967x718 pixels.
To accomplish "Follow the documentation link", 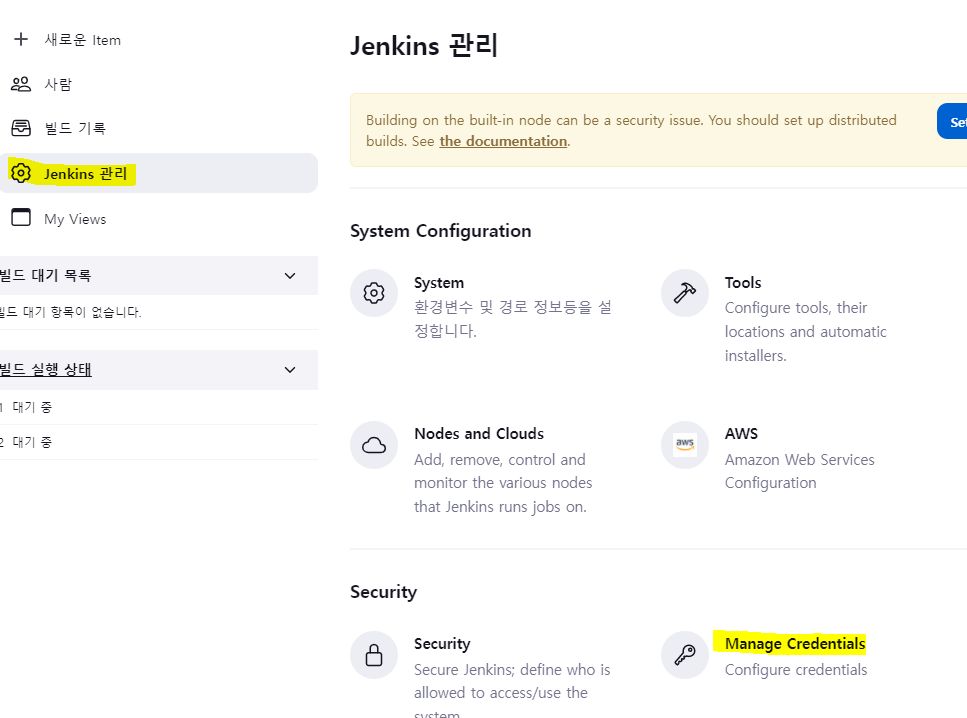I will [503, 141].
